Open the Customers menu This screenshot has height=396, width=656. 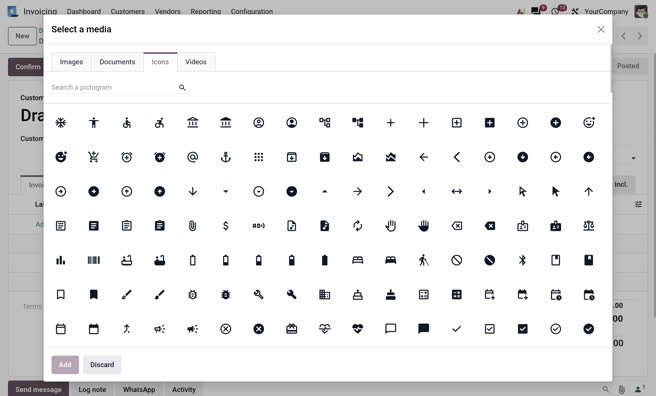pyautogui.click(x=128, y=11)
